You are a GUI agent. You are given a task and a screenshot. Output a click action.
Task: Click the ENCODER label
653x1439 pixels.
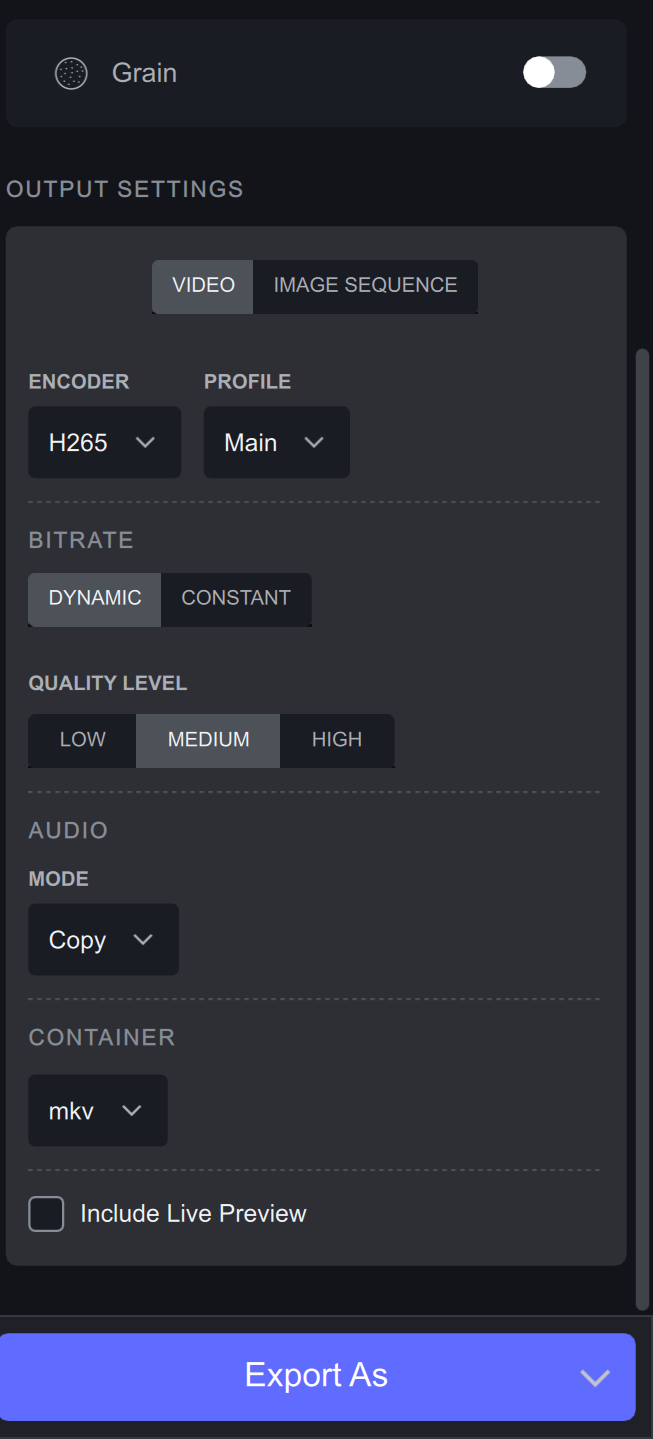[79, 382]
